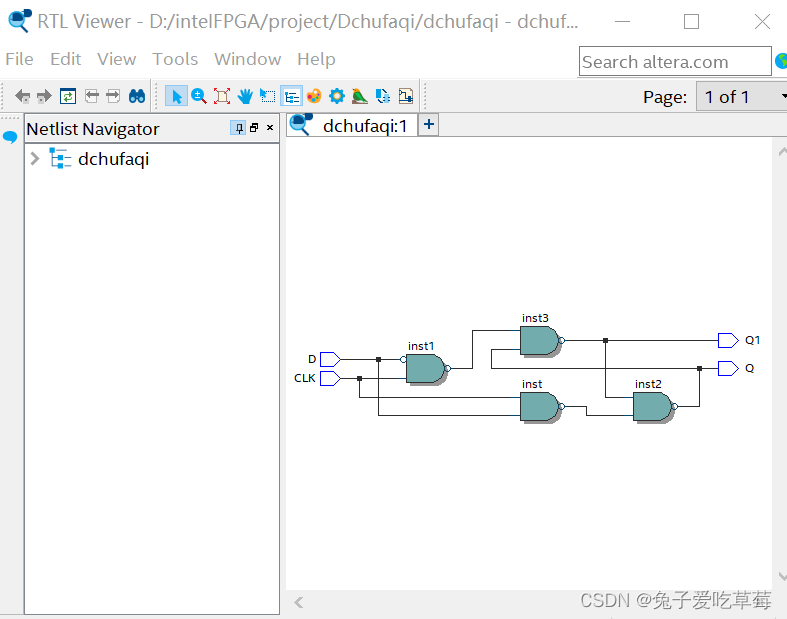Float the Netlist Navigator panel

coord(254,128)
